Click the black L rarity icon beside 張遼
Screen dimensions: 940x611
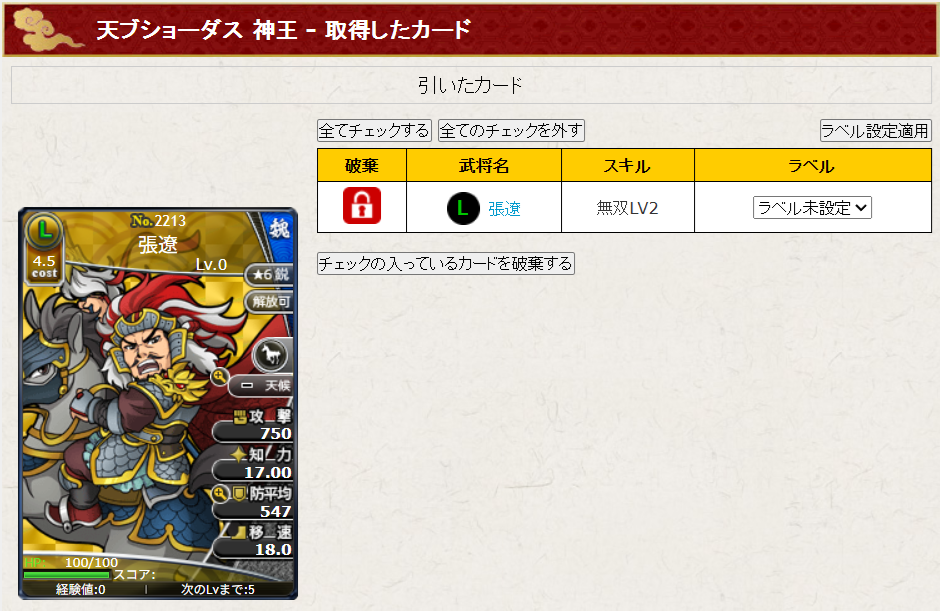pos(463,208)
